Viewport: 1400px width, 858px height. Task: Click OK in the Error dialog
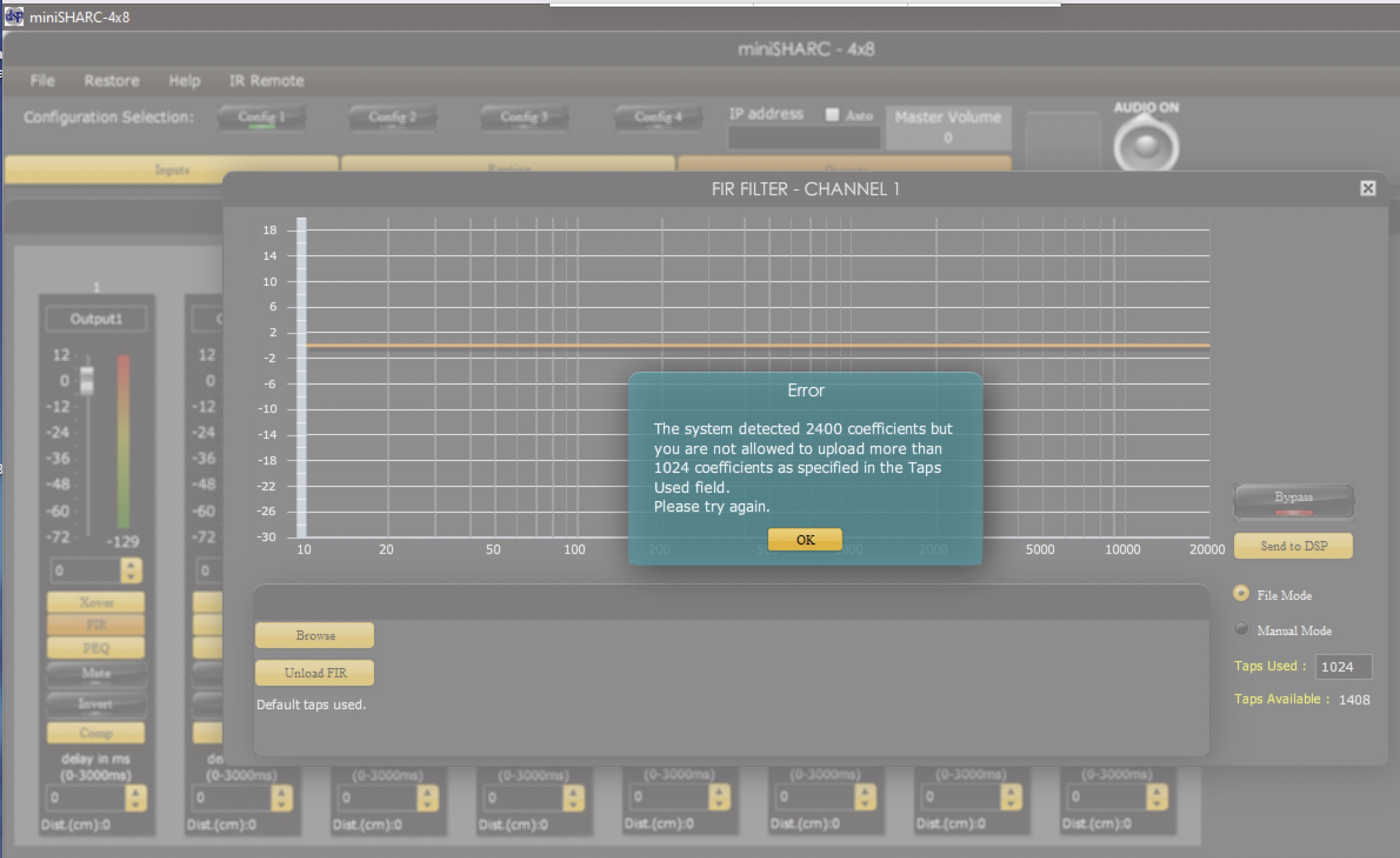(805, 539)
